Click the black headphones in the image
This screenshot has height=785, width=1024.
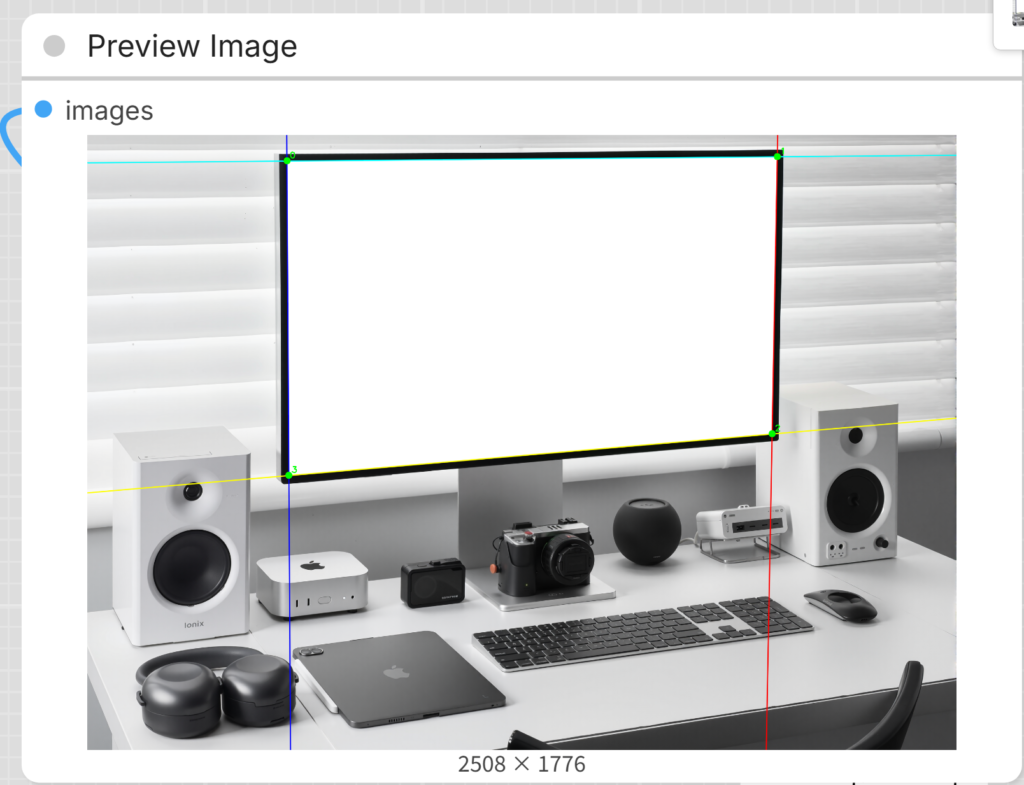pos(215,690)
